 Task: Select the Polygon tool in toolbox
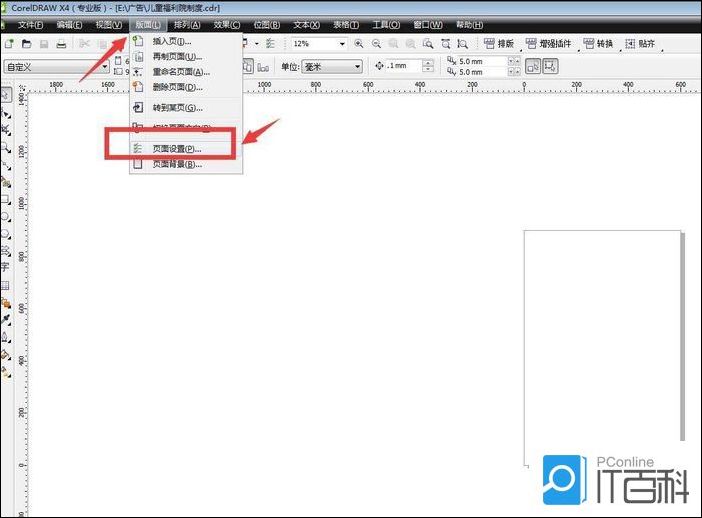click(x=6, y=233)
